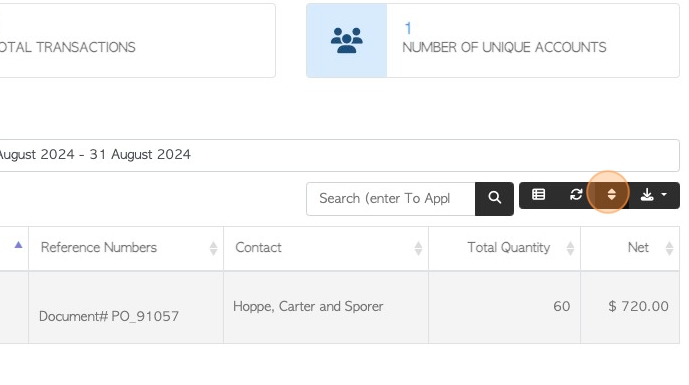Click the unique accounts people icon
Image resolution: width=689 pixels, height=385 pixels.
click(x=347, y=40)
